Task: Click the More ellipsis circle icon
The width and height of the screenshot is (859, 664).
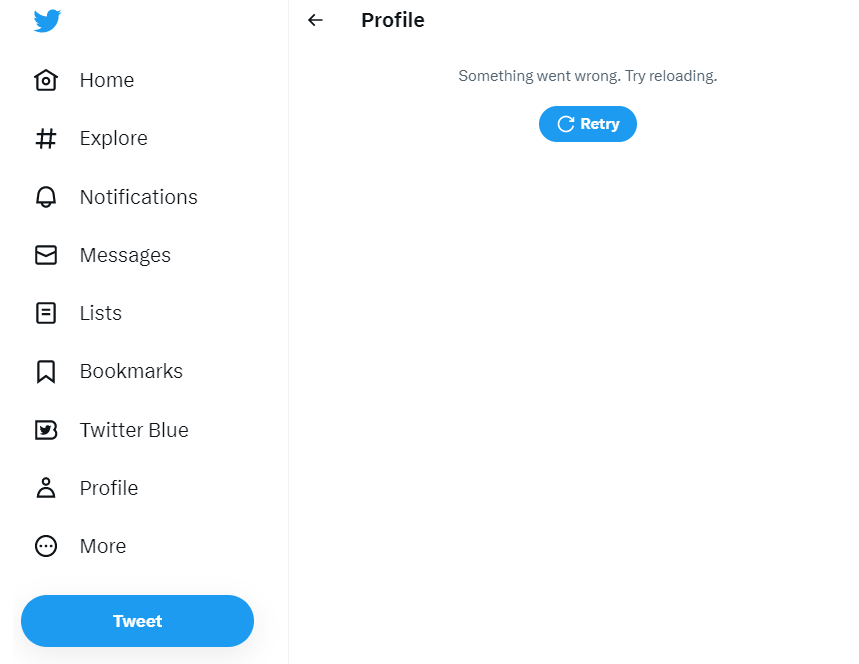Action: point(46,546)
